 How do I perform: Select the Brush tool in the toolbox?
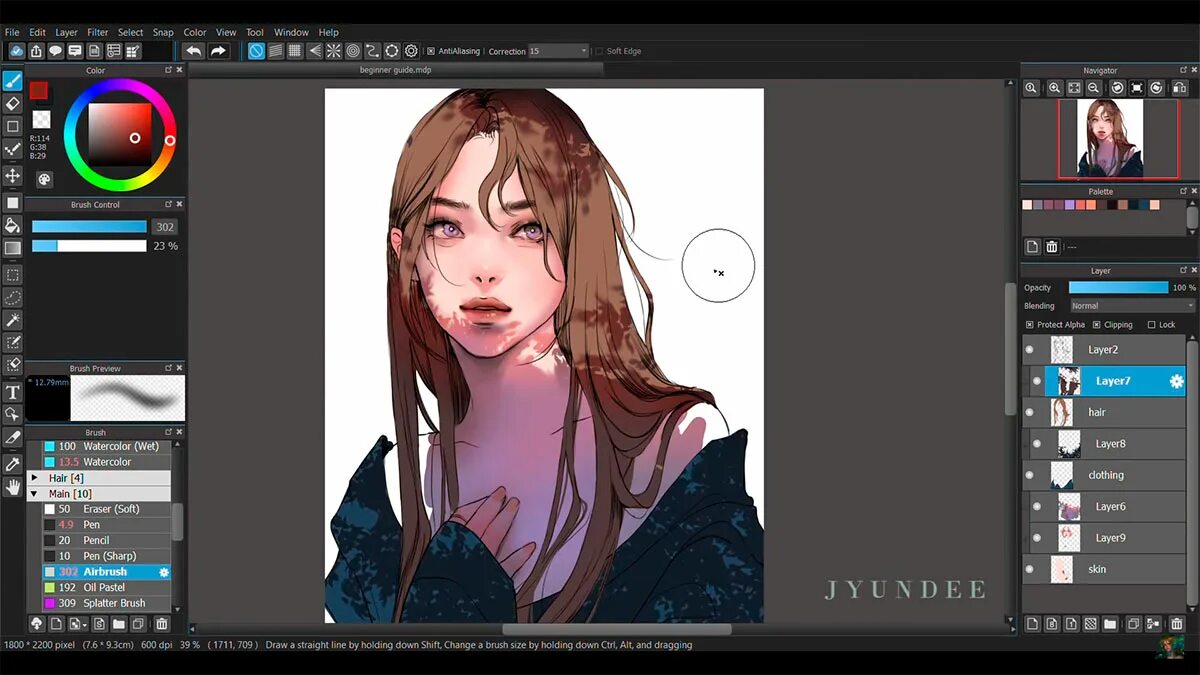click(13, 80)
